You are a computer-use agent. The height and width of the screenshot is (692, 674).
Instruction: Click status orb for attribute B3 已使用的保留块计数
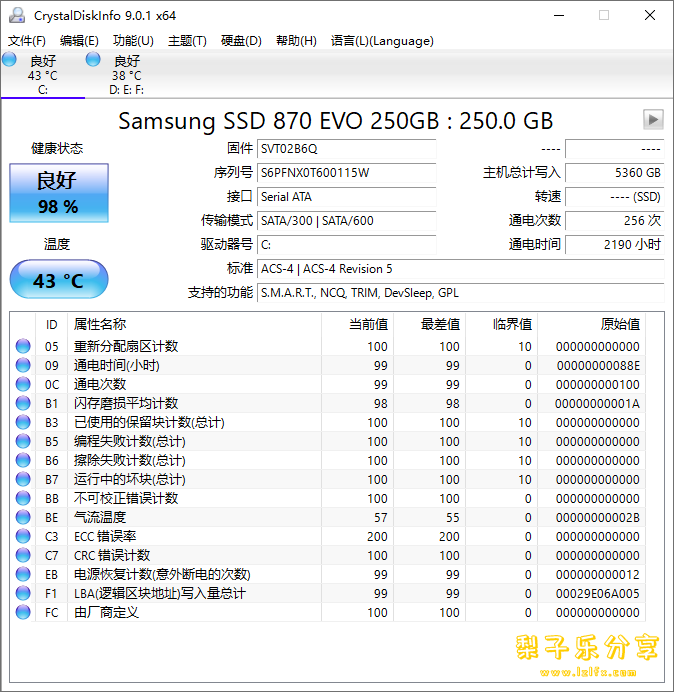pyautogui.click(x=23, y=422)
